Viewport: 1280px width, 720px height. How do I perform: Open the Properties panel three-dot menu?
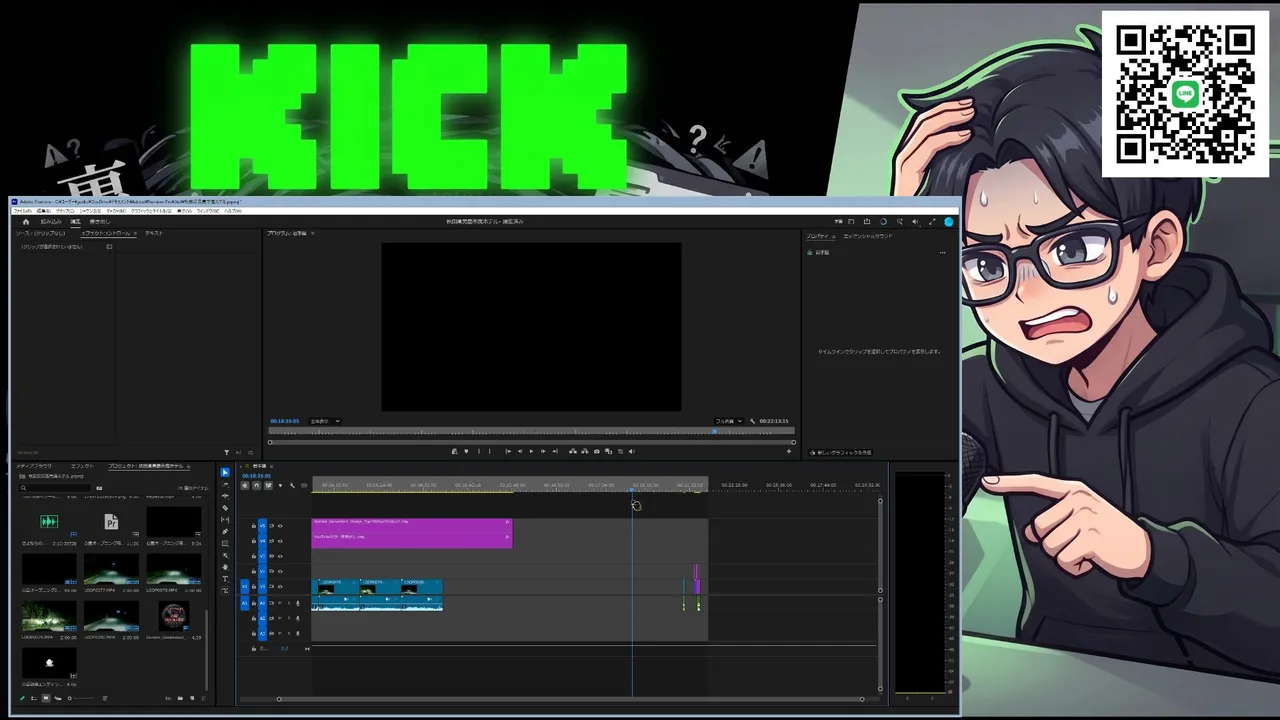click(942, 252)
